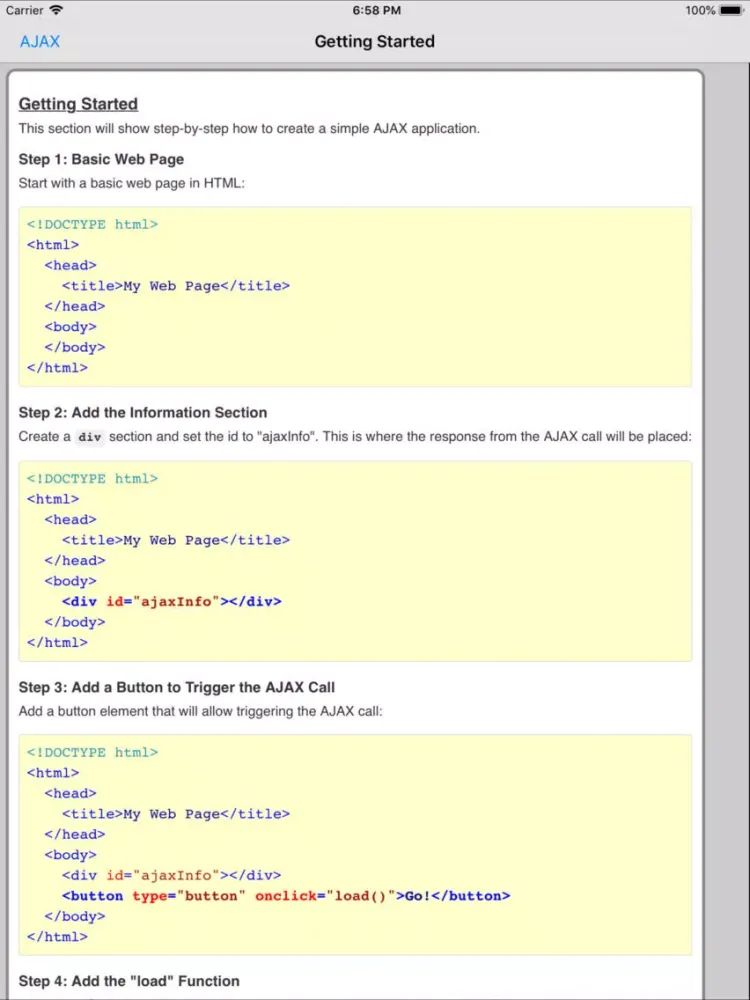Click the bold div id="ajaxInfo" line in Step 2
Screen dimensions: 750x1000
pos(171,601)
